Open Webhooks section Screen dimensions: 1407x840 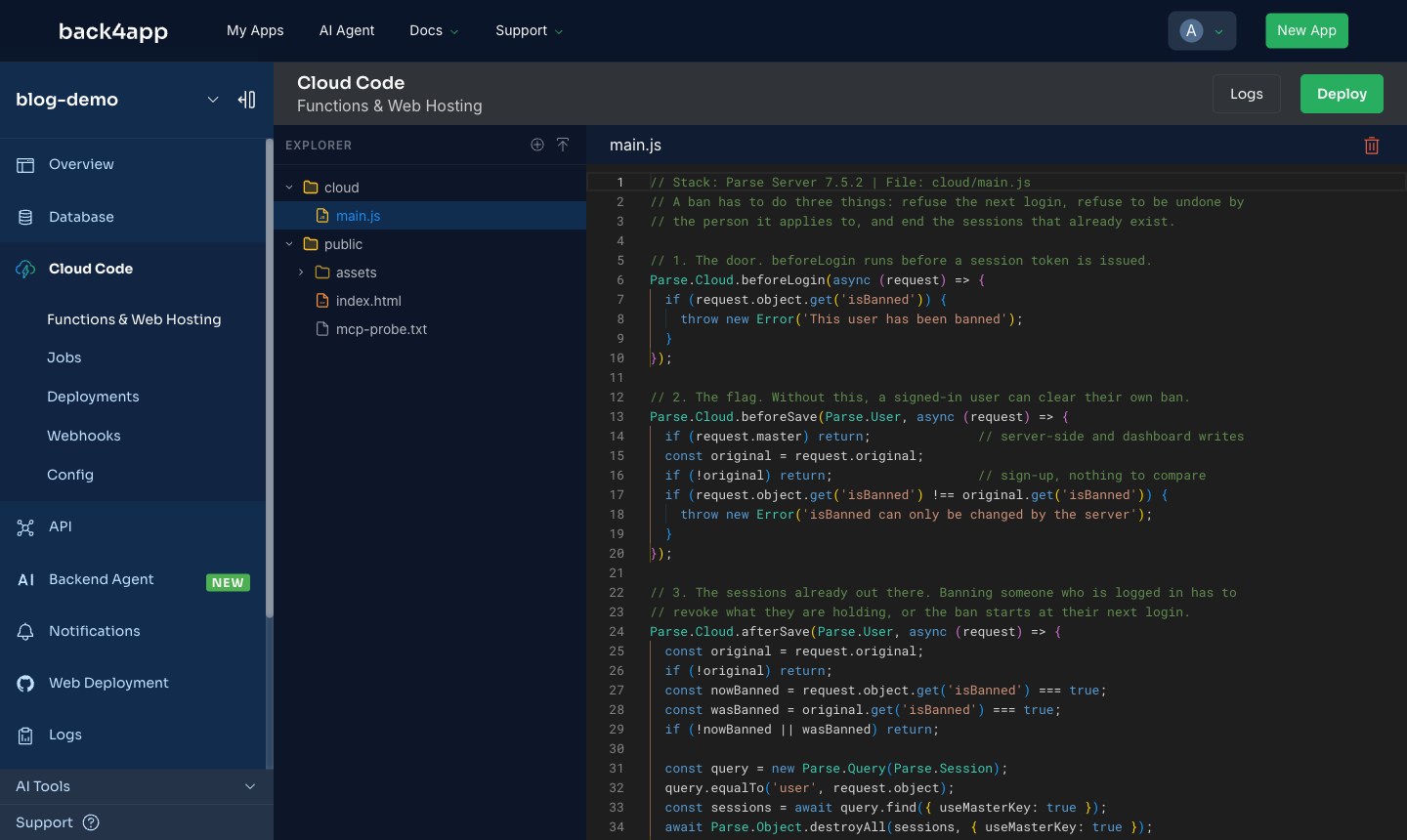pos(84,436)
